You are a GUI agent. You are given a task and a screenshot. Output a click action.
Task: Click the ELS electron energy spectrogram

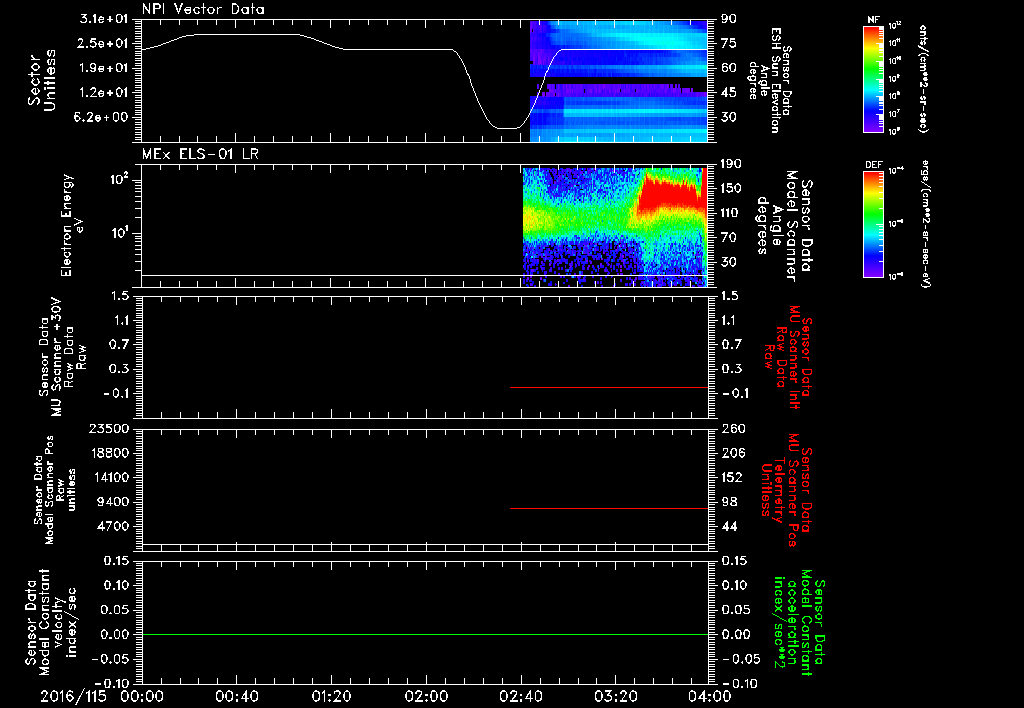coord(615,227)
